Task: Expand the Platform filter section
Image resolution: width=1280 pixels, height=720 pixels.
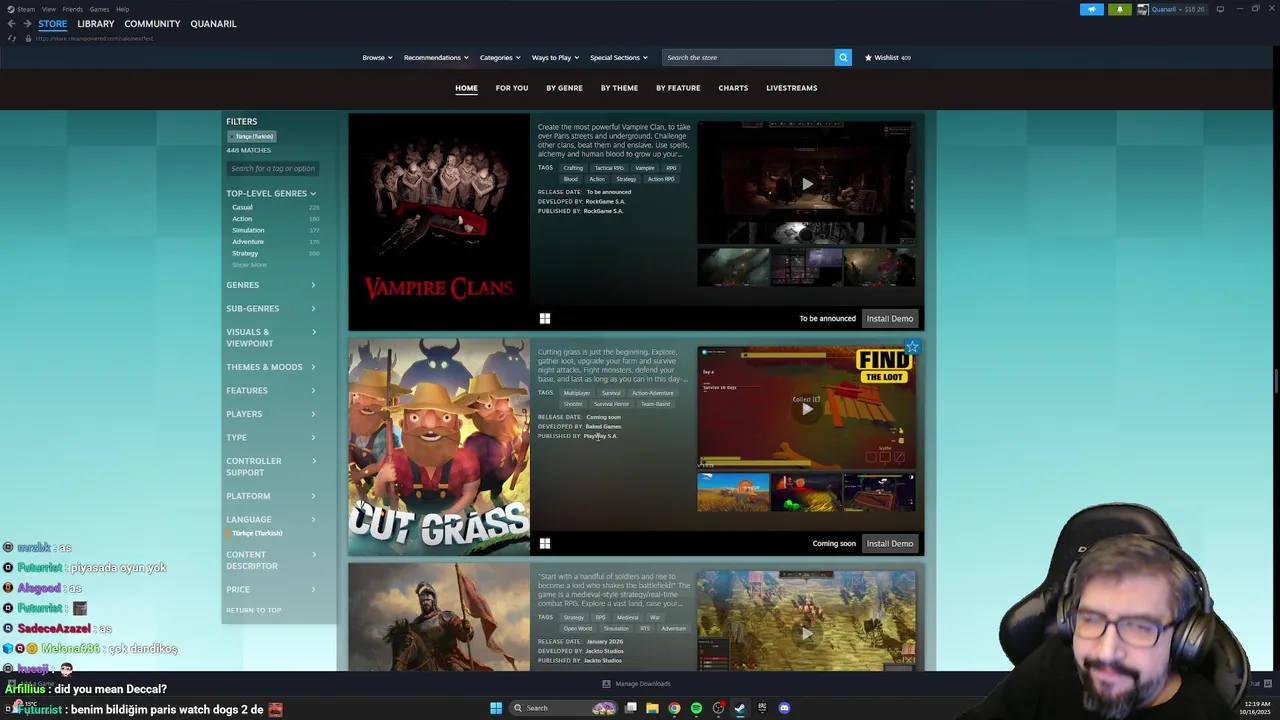Action: (271, 496)
